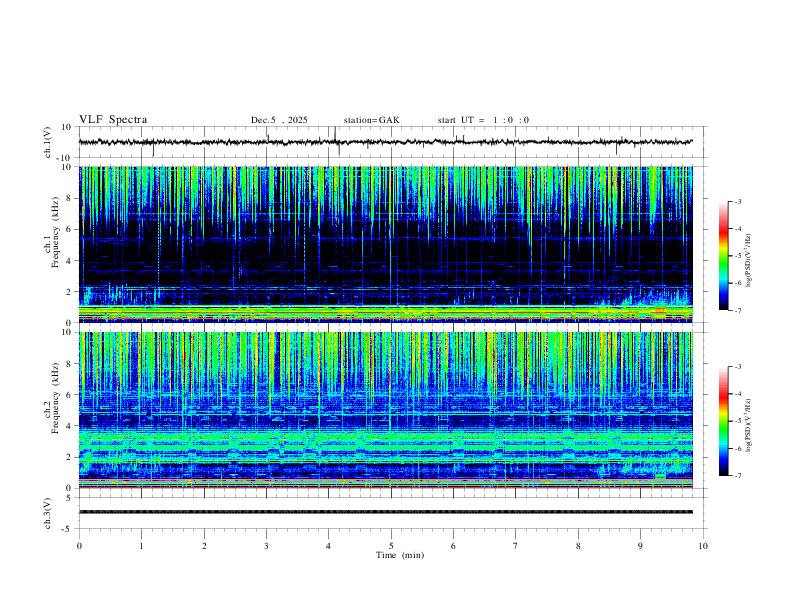Click the ch.1 voltage waveform trace

point(385,142)
